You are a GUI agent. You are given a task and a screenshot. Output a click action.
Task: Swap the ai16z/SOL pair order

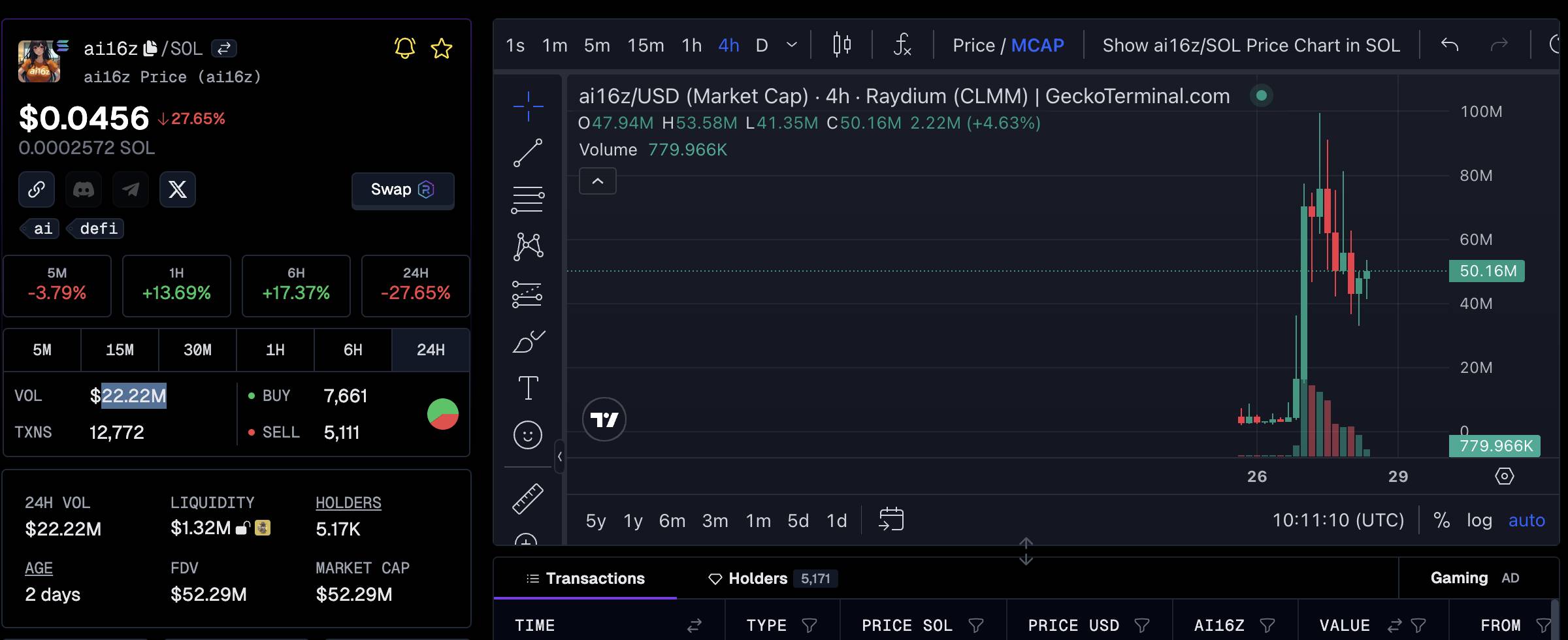(224, 48)
